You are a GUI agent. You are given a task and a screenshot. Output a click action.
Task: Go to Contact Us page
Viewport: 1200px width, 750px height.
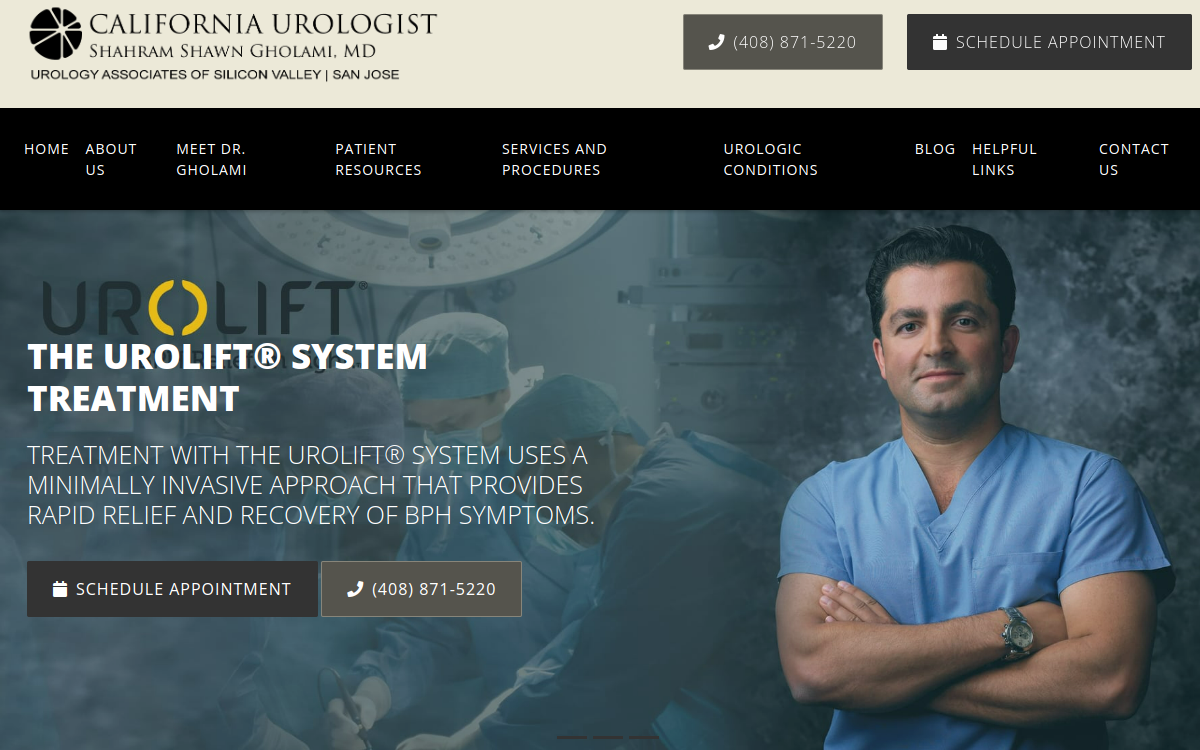click(1134, 159)
